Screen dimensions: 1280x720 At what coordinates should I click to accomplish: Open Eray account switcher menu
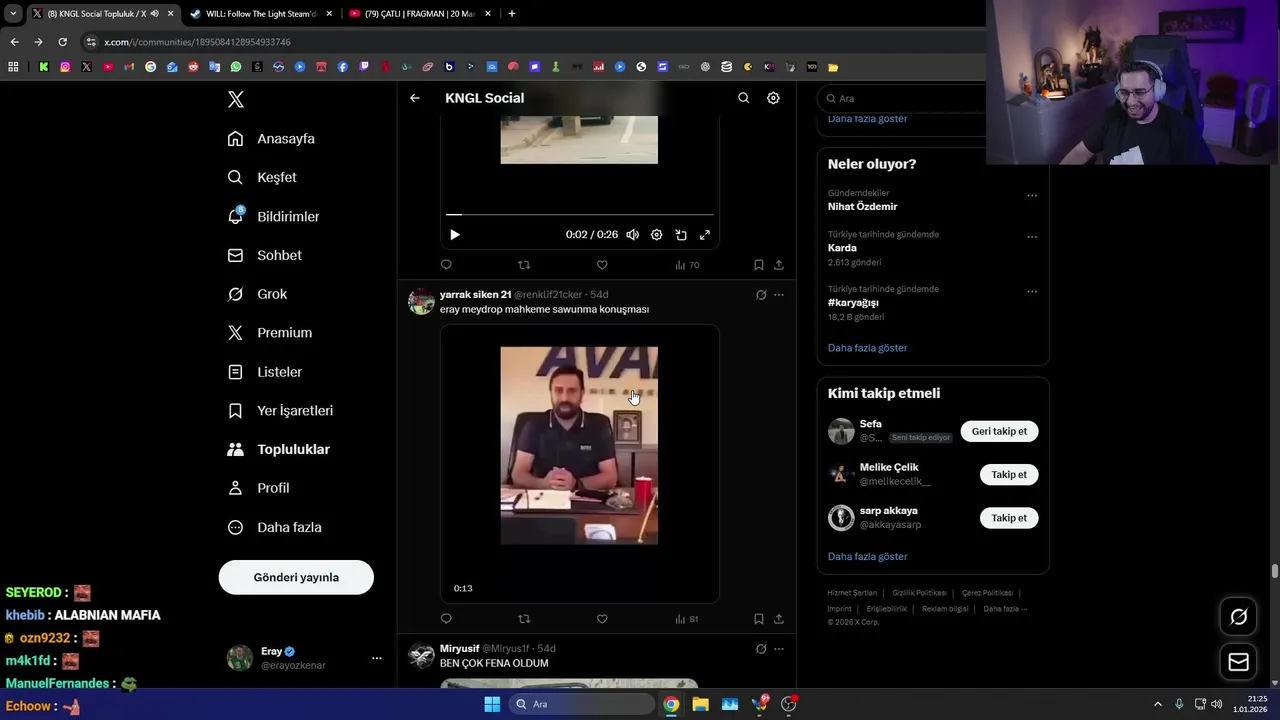(305, 658)
